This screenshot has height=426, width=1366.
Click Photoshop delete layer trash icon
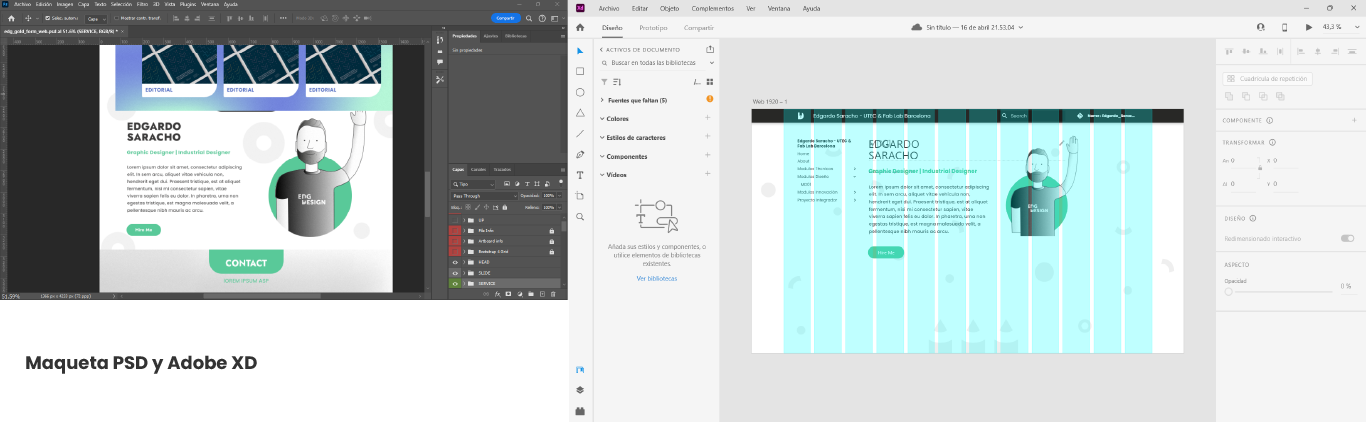tap(553, 294)
